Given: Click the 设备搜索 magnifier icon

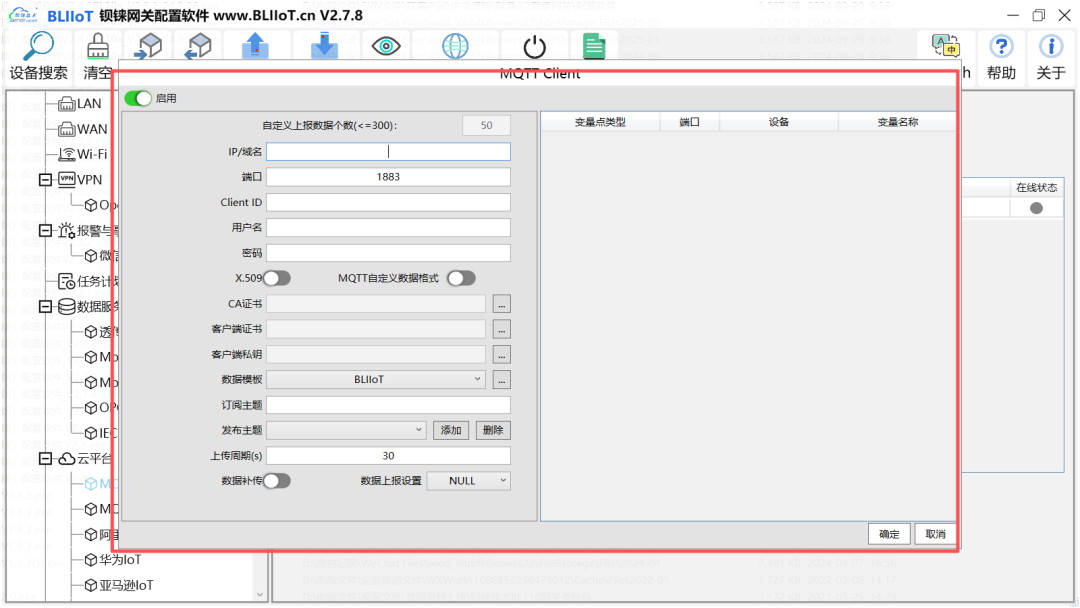Looking at the screenshot, I should (38, 47).
